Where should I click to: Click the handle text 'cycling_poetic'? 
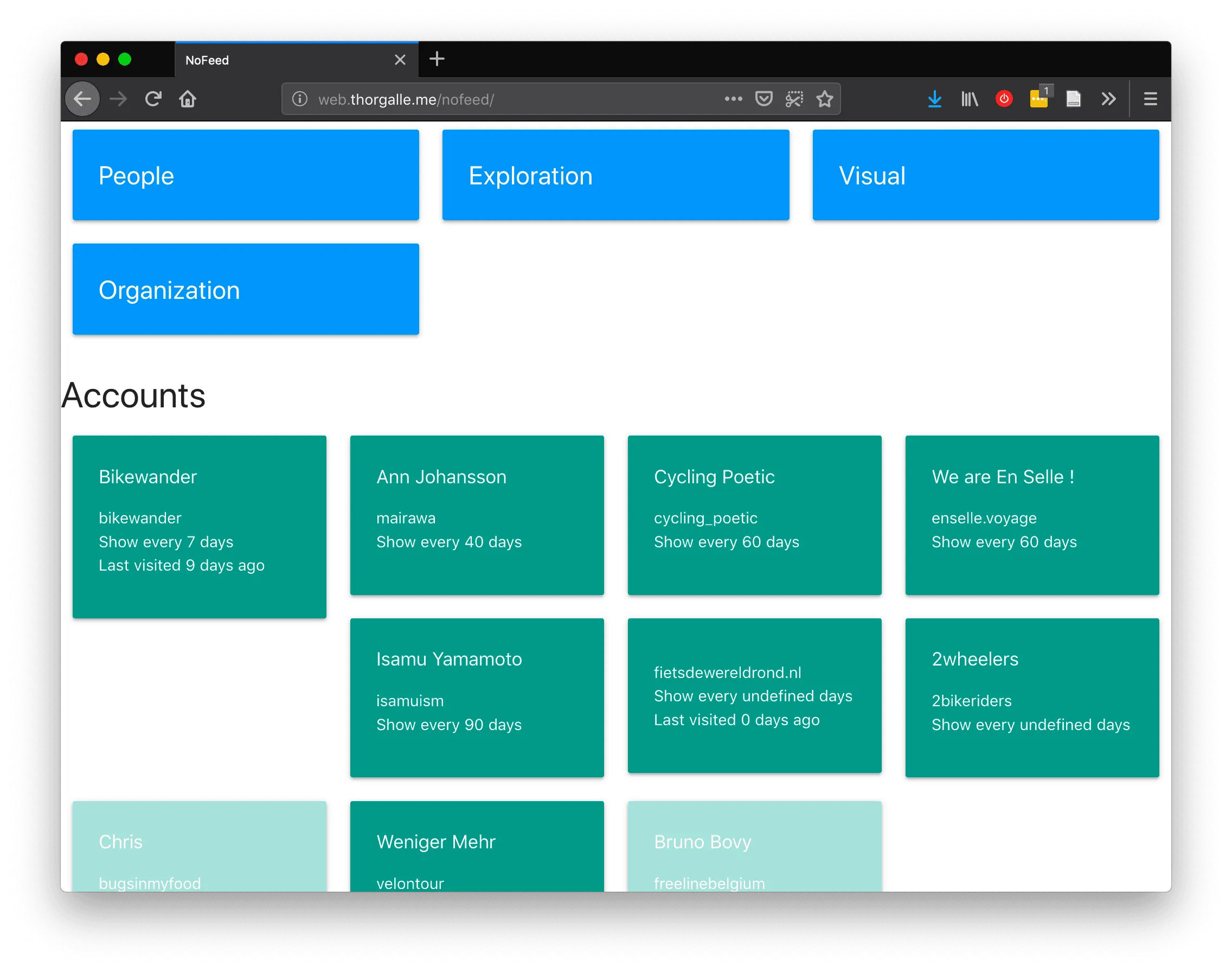[x=705, y=518]
